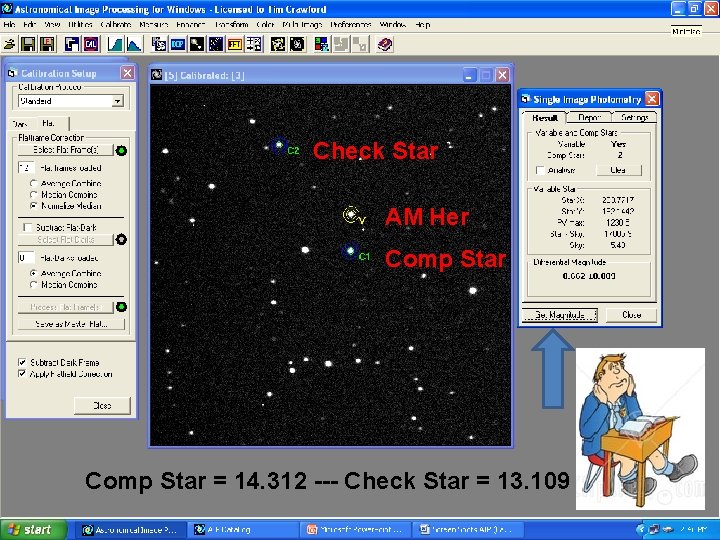Switch to the Report tab in photometry window
The width and height of the screenshot is (720, 540).
point(590,118)
